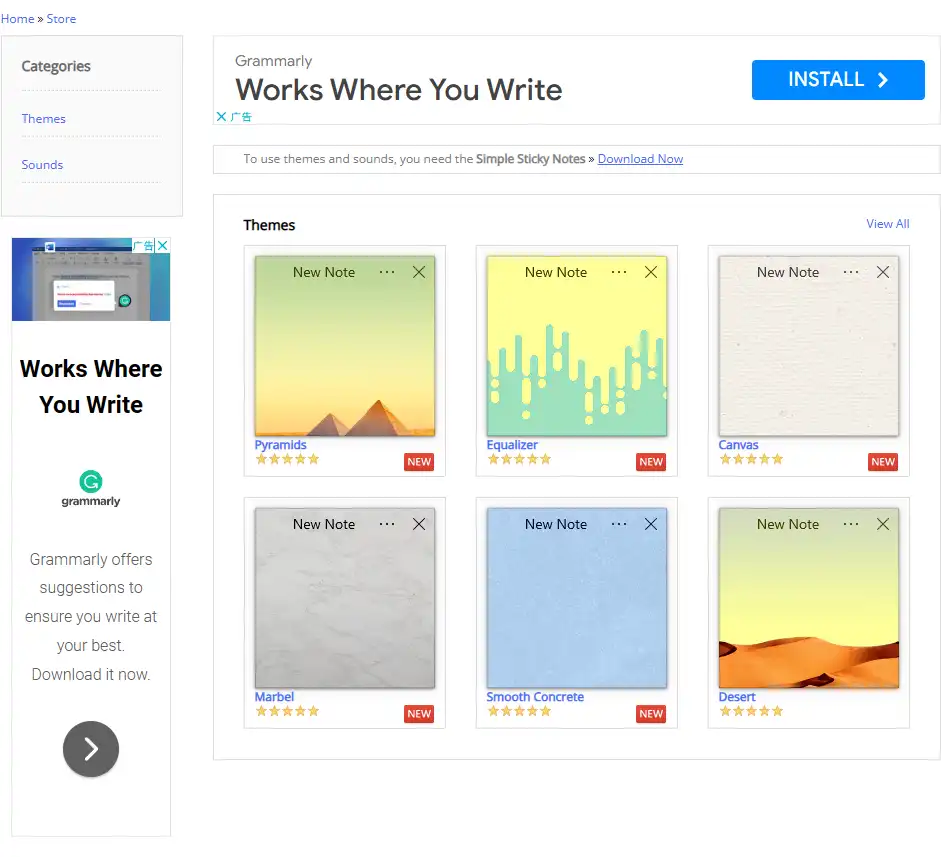Click the round arrow button in sidebar ad
The image size is (941, 857).
[91, 749]
